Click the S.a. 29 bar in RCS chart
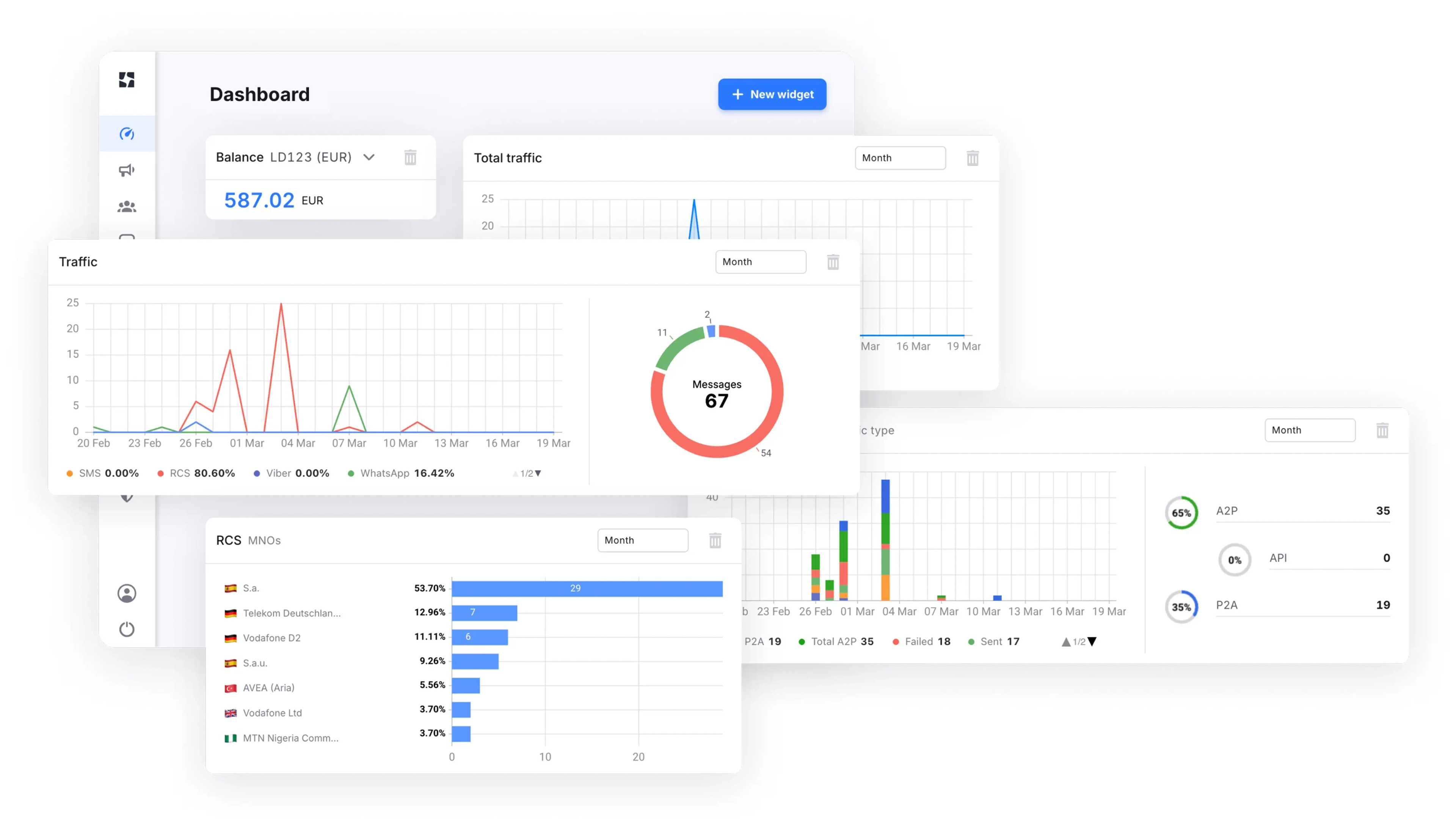The width and height of the screenshot is (1456, 828). point(586,588)
